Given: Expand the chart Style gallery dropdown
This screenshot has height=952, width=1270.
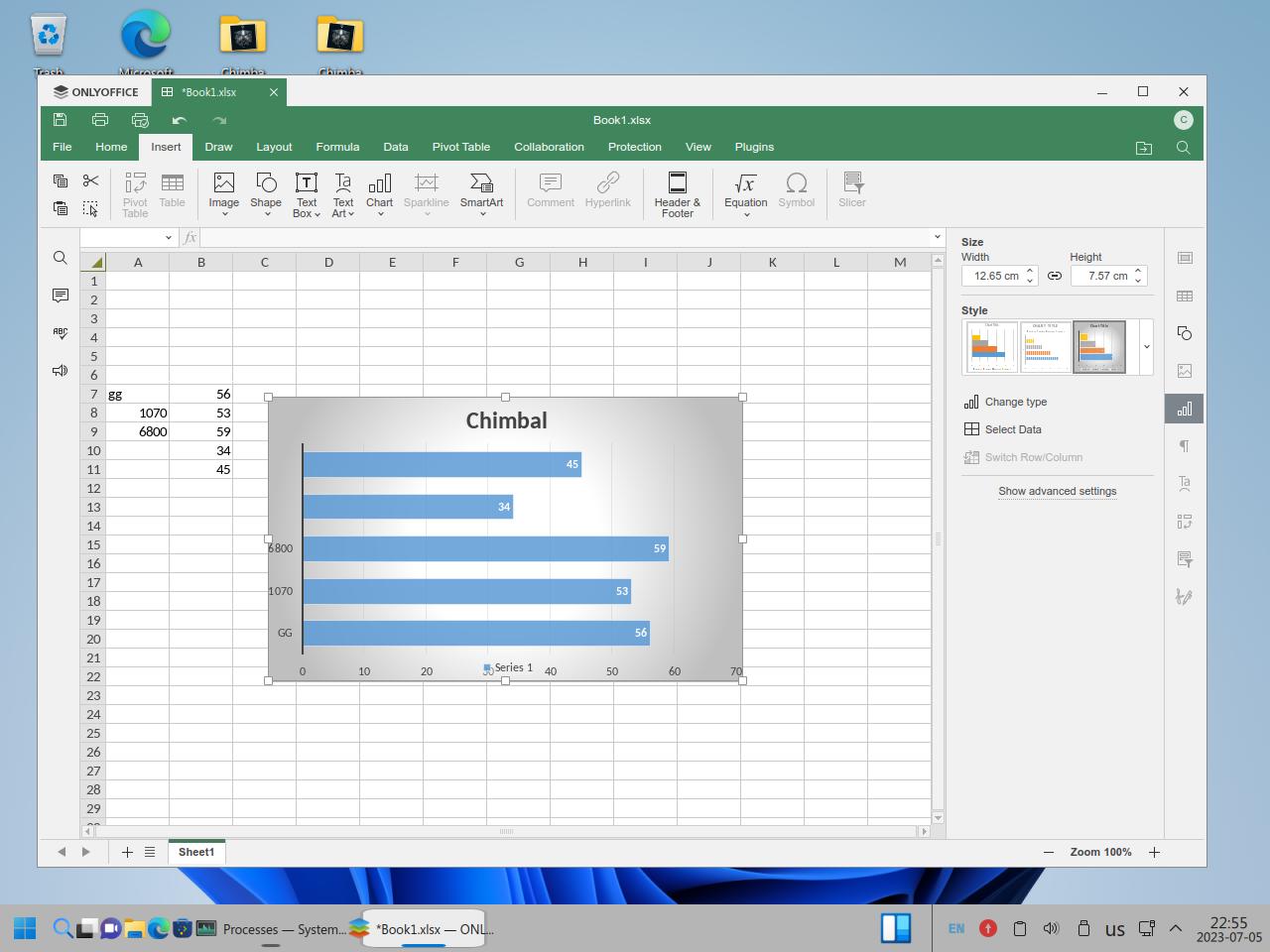Looking at the screenshot, I should click(1146, 347).
